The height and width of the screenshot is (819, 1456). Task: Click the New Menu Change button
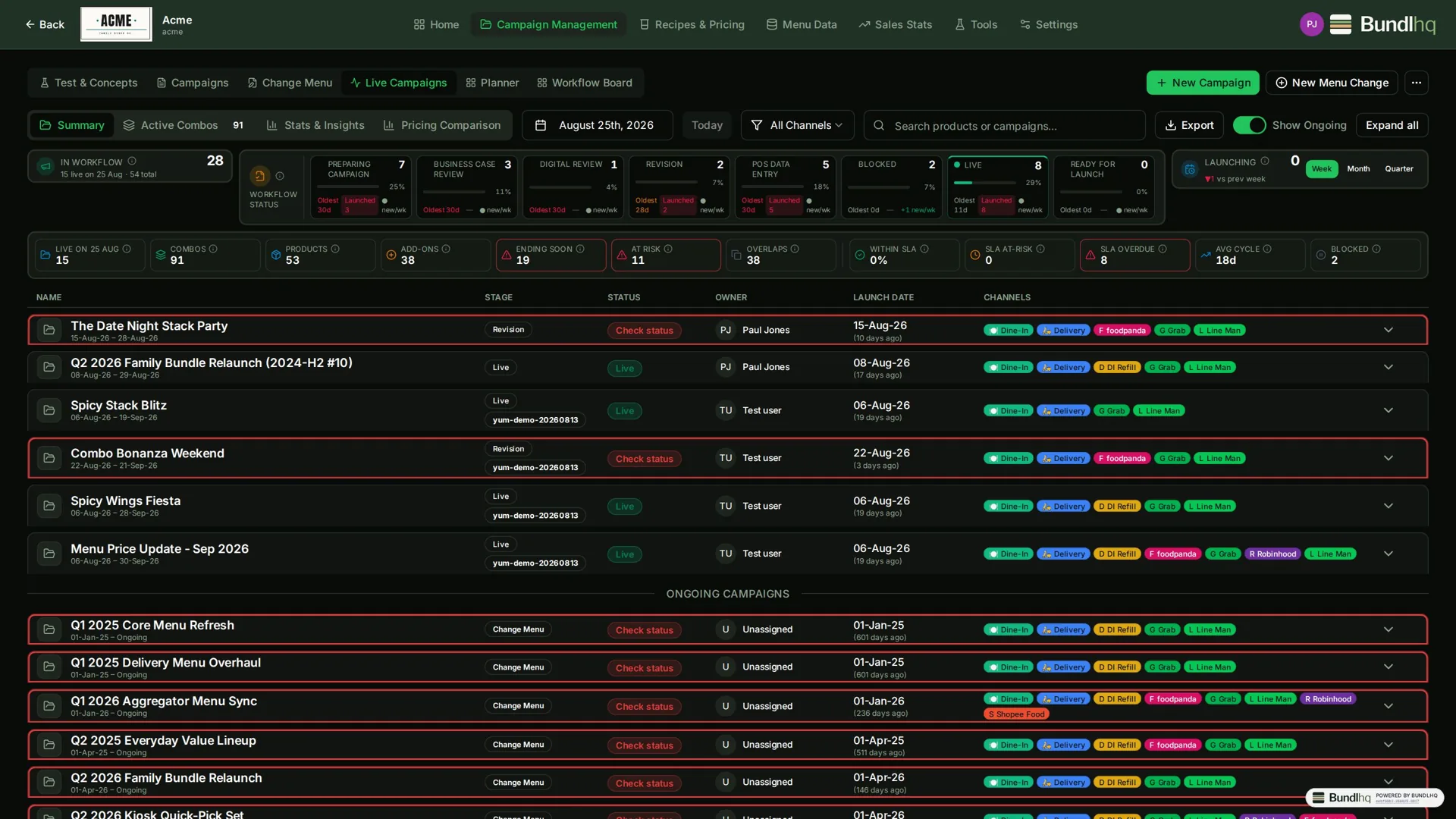[x=1332, y=83]
